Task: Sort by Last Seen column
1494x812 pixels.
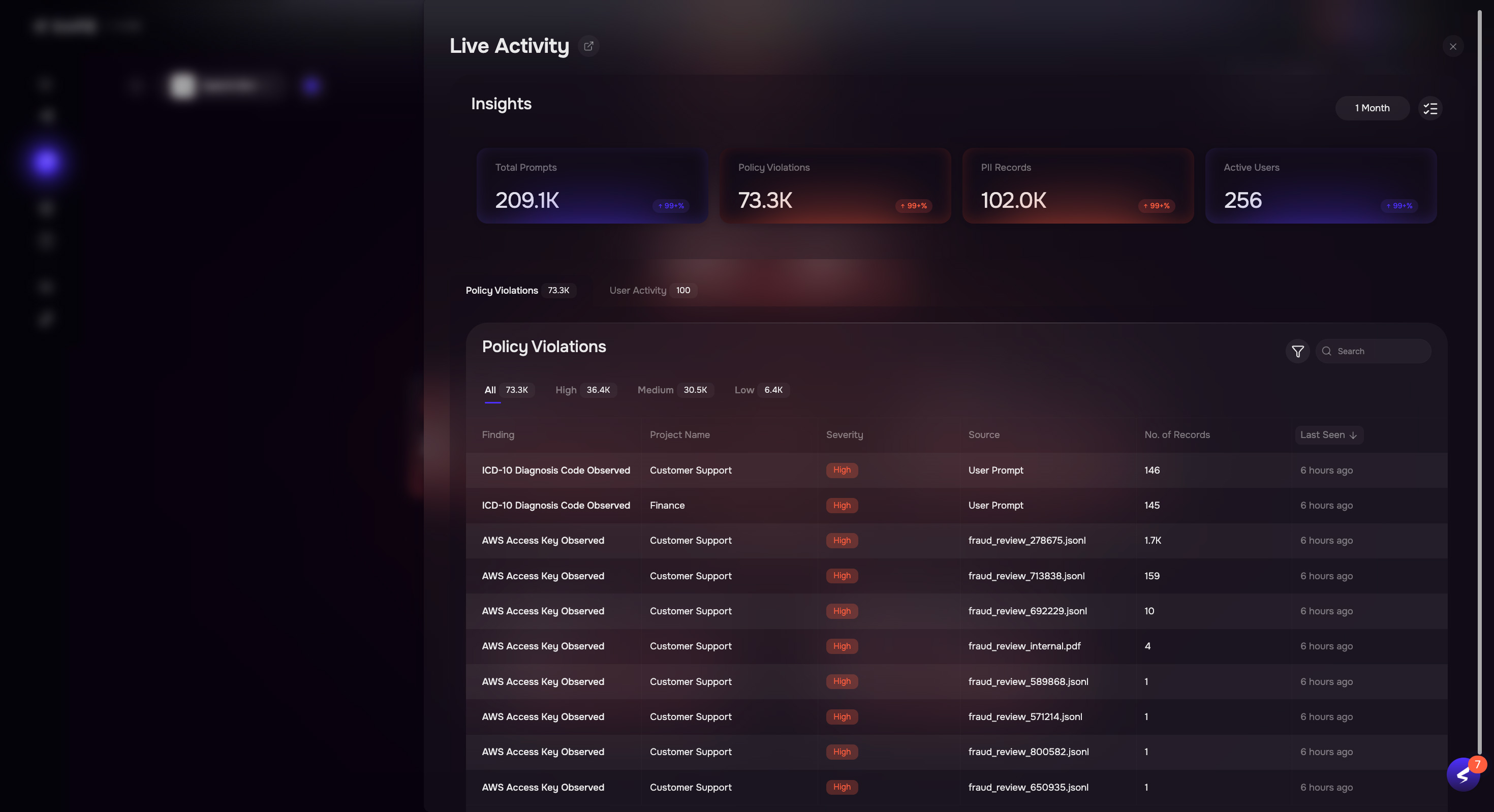Action: point(1329,435)
